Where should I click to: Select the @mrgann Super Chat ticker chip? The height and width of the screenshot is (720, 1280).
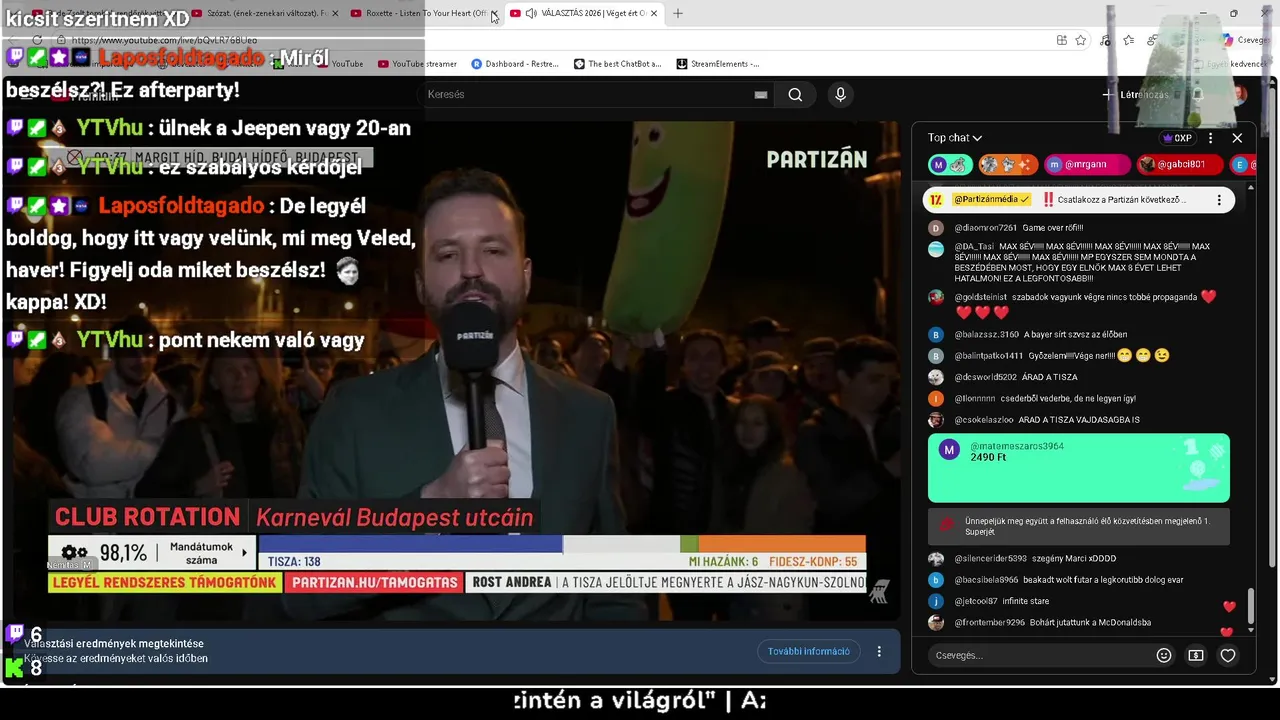[x=1087, y=164]
